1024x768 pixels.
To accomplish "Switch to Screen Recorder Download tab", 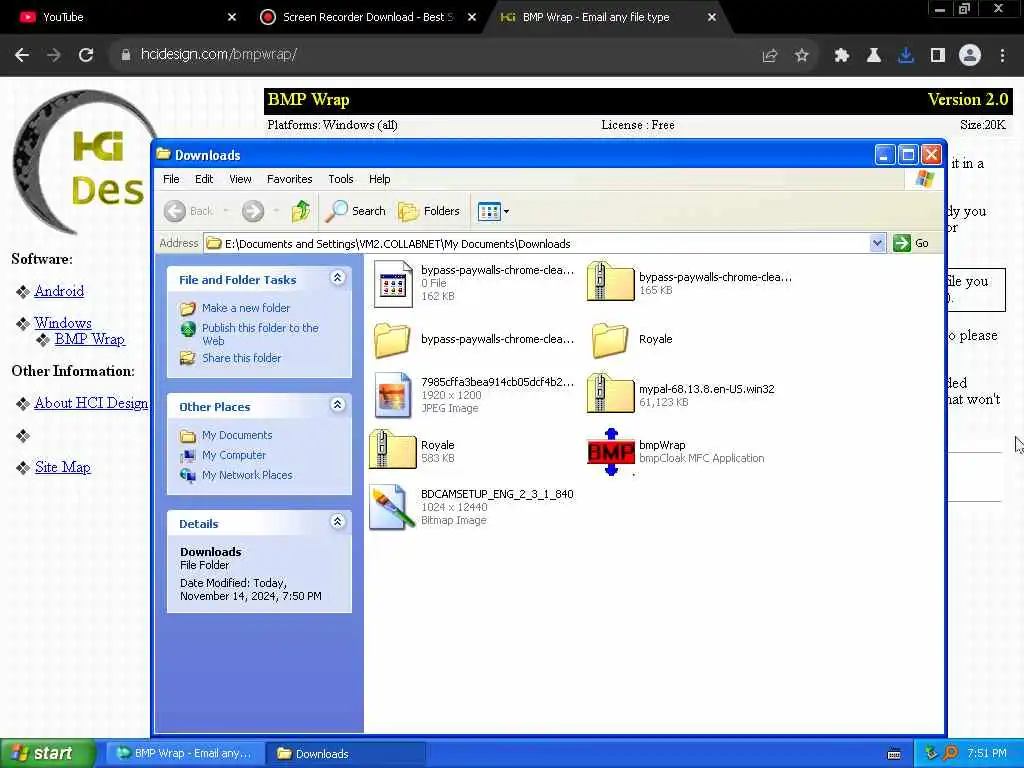I will coord(367,17).
